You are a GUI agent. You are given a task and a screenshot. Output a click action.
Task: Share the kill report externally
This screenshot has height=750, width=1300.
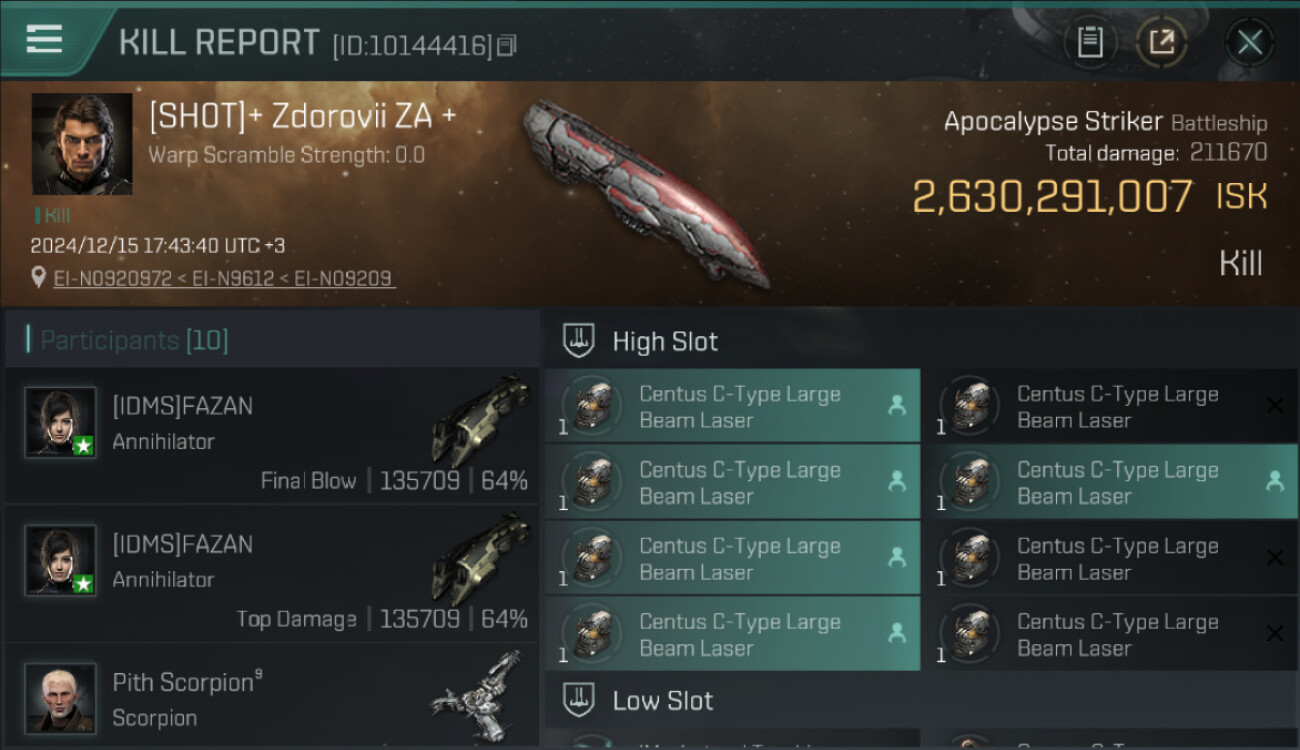[x=1161, y=42]
